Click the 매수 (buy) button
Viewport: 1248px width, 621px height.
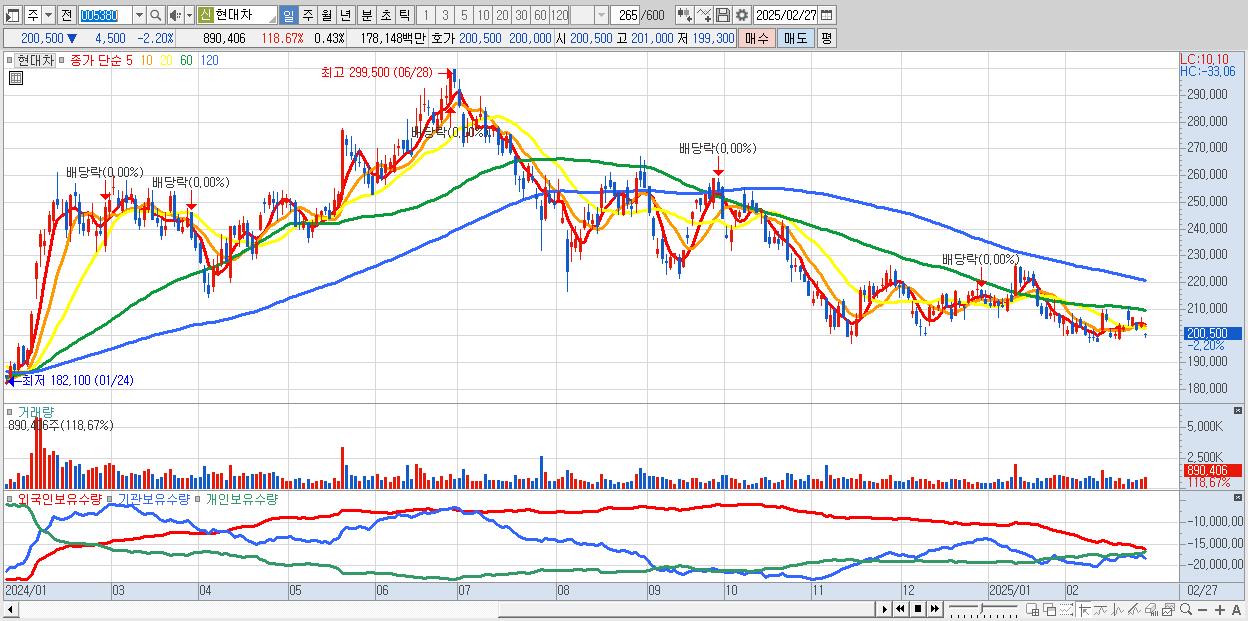coord(757,38)
